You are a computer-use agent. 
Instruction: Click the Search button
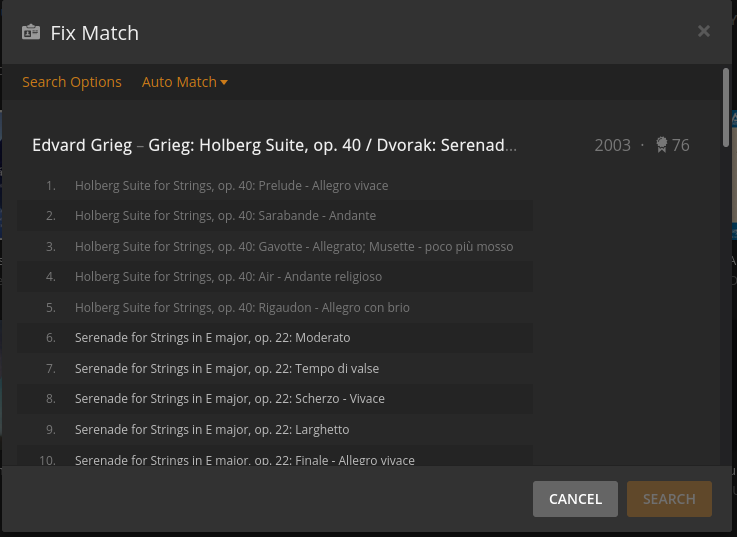pyautogui.click(x=669, y=499)
